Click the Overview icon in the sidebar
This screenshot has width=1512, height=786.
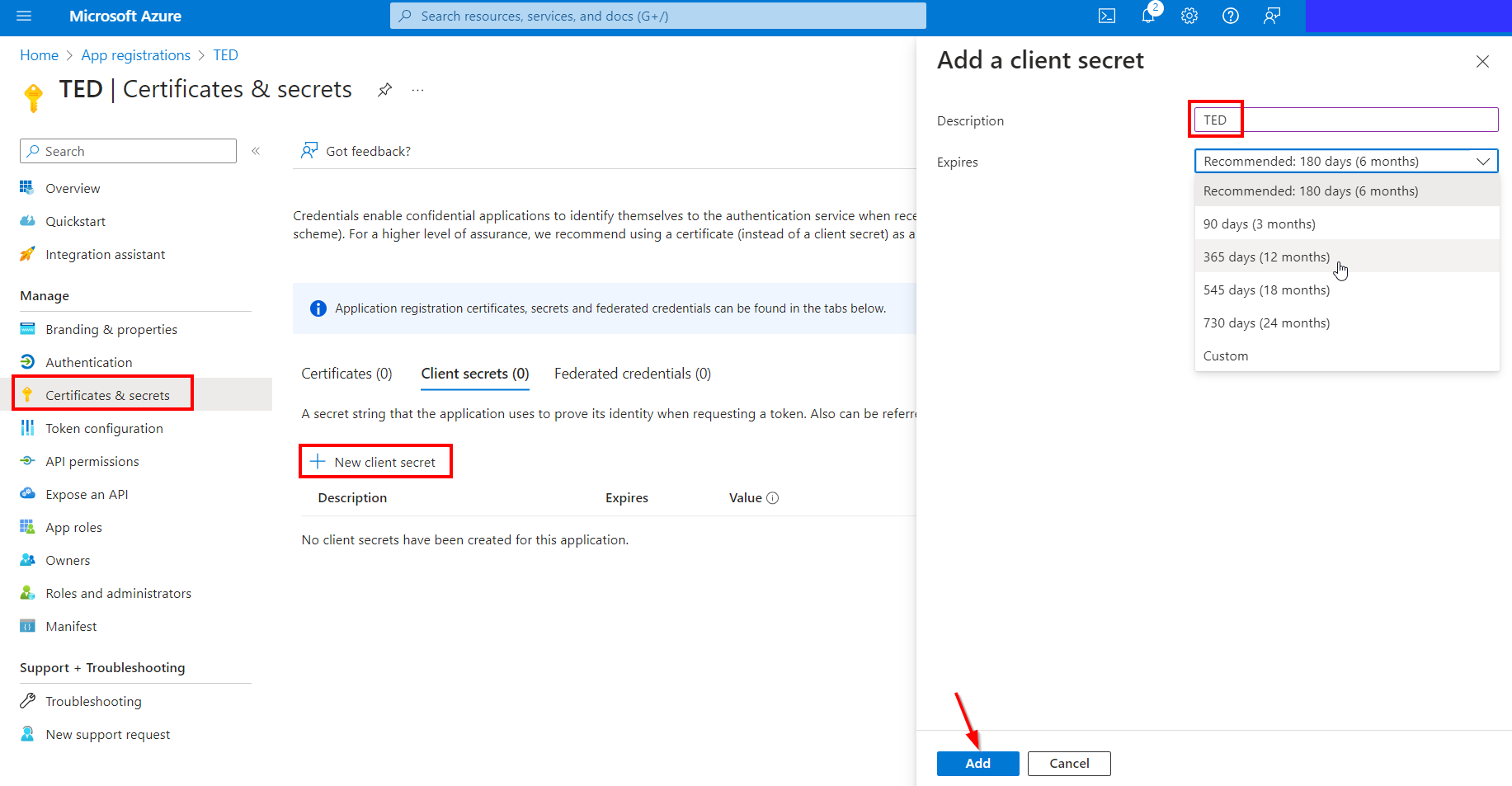click(x=27, y=188)
